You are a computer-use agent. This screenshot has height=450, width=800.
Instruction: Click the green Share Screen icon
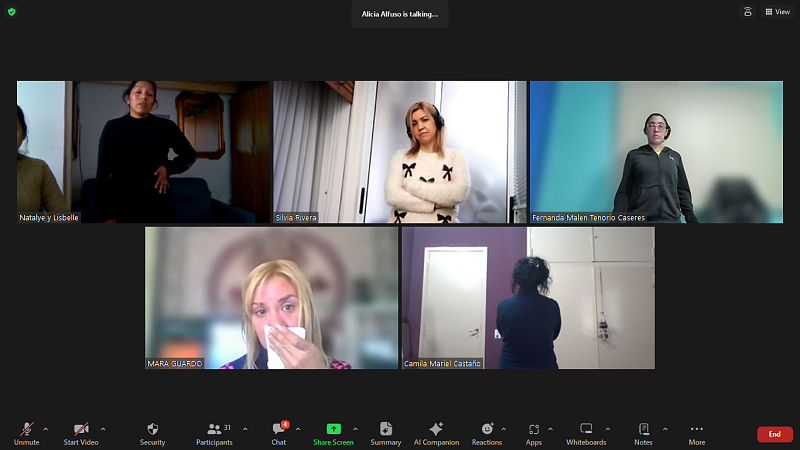(333, 429)
